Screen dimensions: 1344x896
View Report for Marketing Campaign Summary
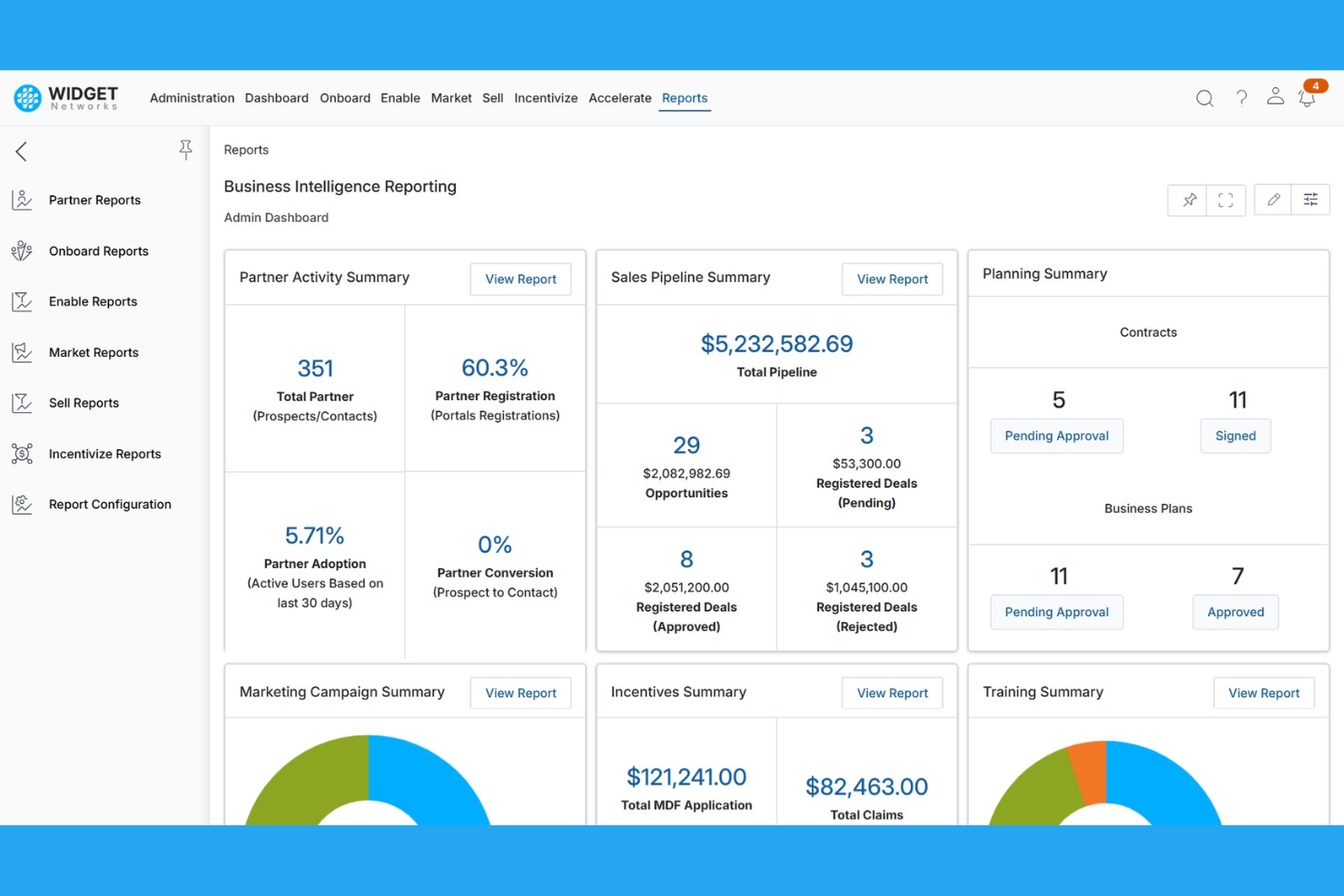(x=520, y=693)
